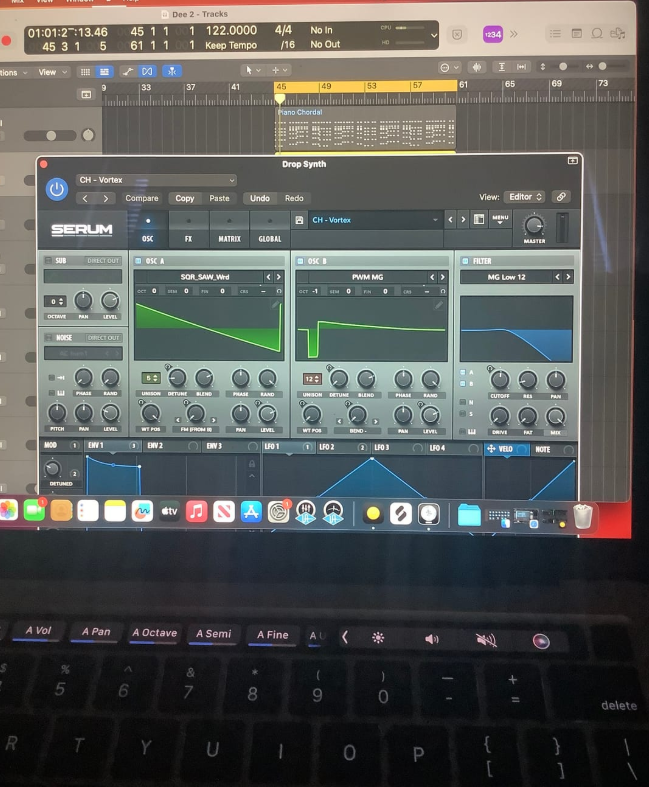This screenshot has height=787, width=649.
Task: Select next filter type after MG Low 12
Action: tap(568, 277)
